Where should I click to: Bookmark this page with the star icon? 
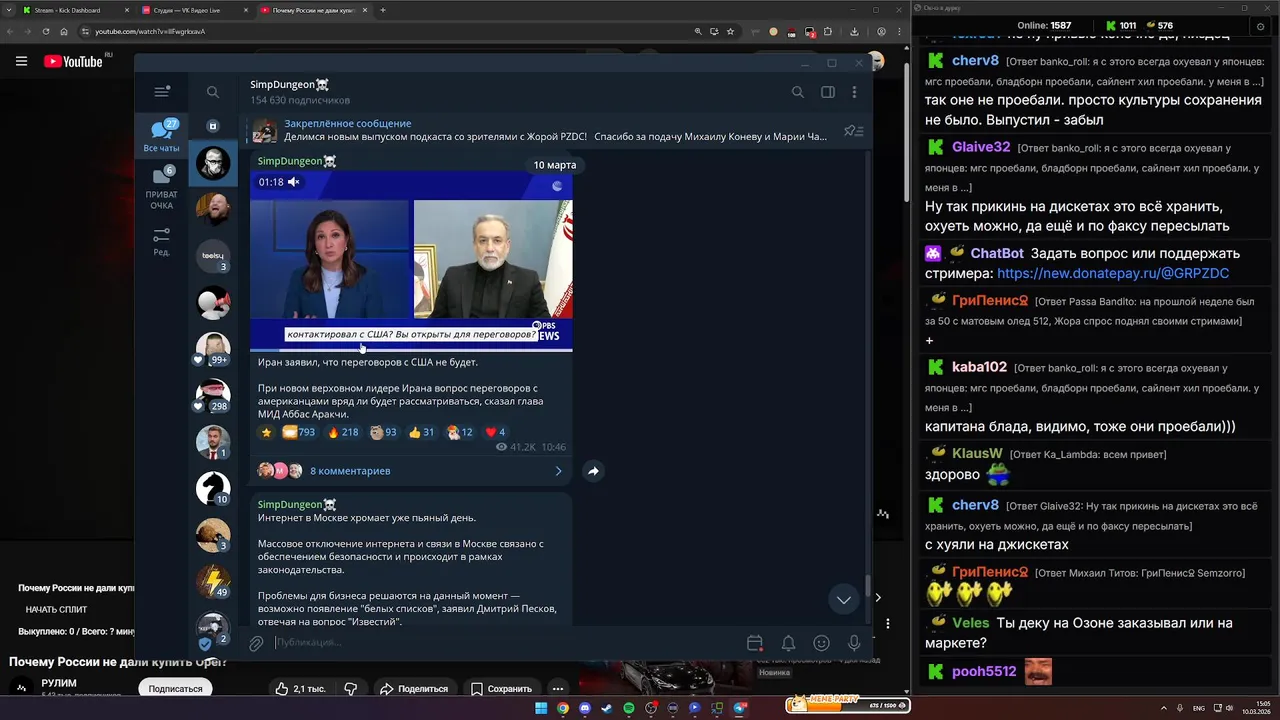pos(731,31)
